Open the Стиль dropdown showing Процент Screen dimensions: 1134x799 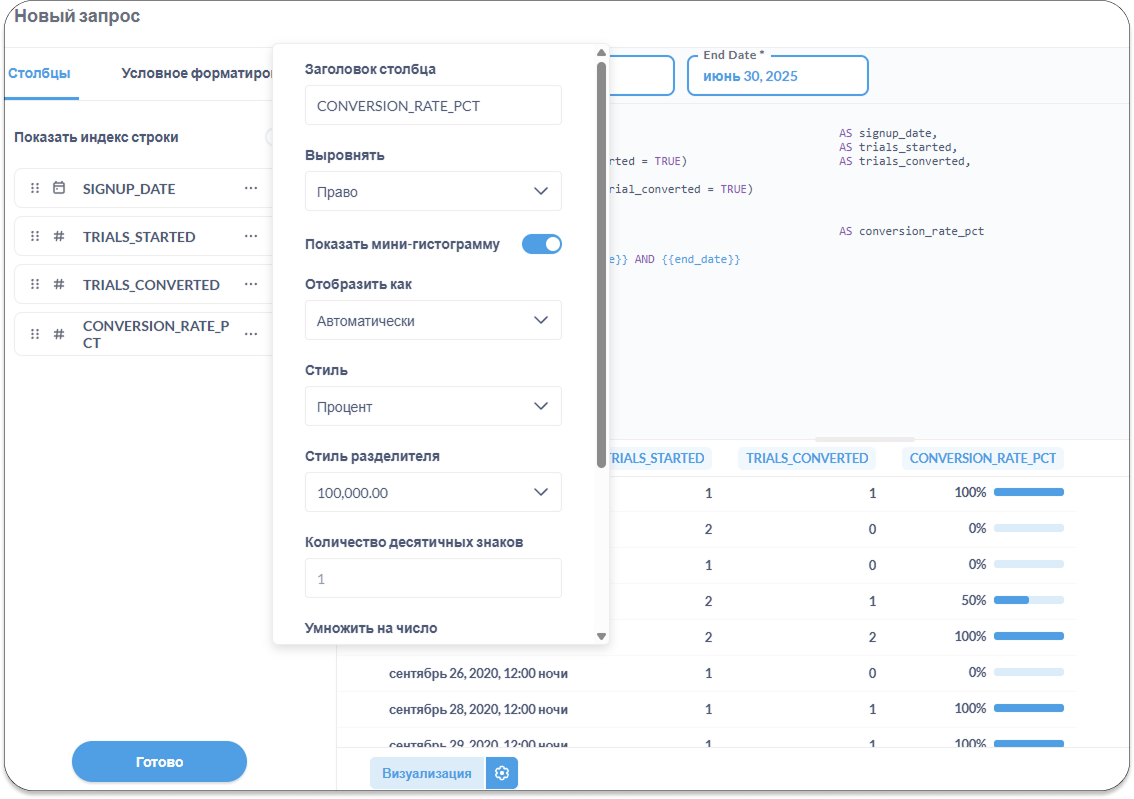pos(433,407)
